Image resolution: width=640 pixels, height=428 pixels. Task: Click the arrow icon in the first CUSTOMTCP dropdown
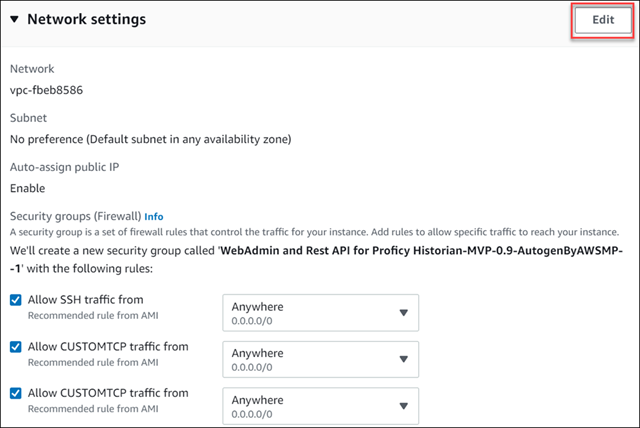point(404,359)
